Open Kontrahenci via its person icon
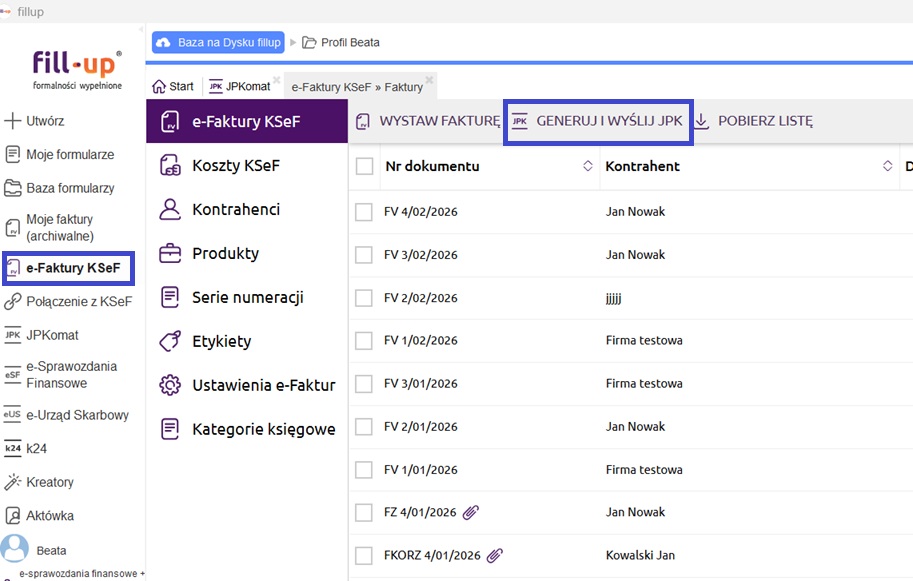Viewport: 913px width, 581px height. (x=170, y=210)
